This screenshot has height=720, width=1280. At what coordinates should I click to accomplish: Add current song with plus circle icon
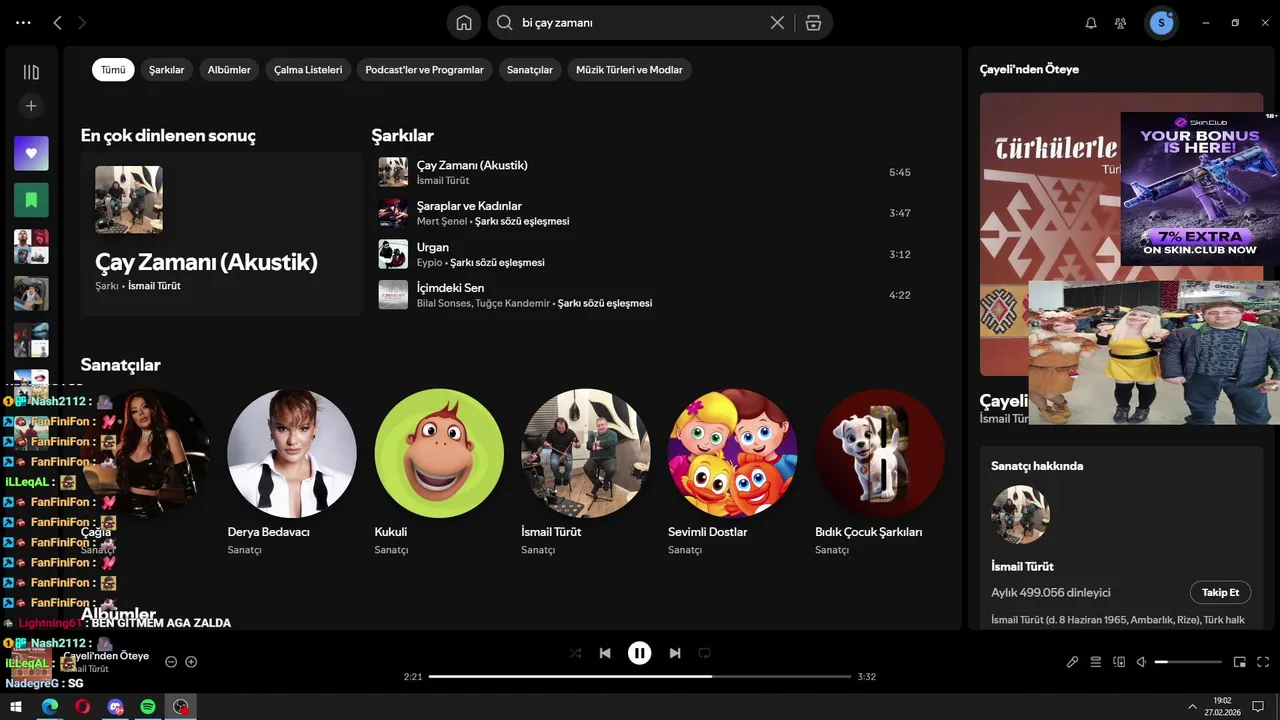point(191,662)
